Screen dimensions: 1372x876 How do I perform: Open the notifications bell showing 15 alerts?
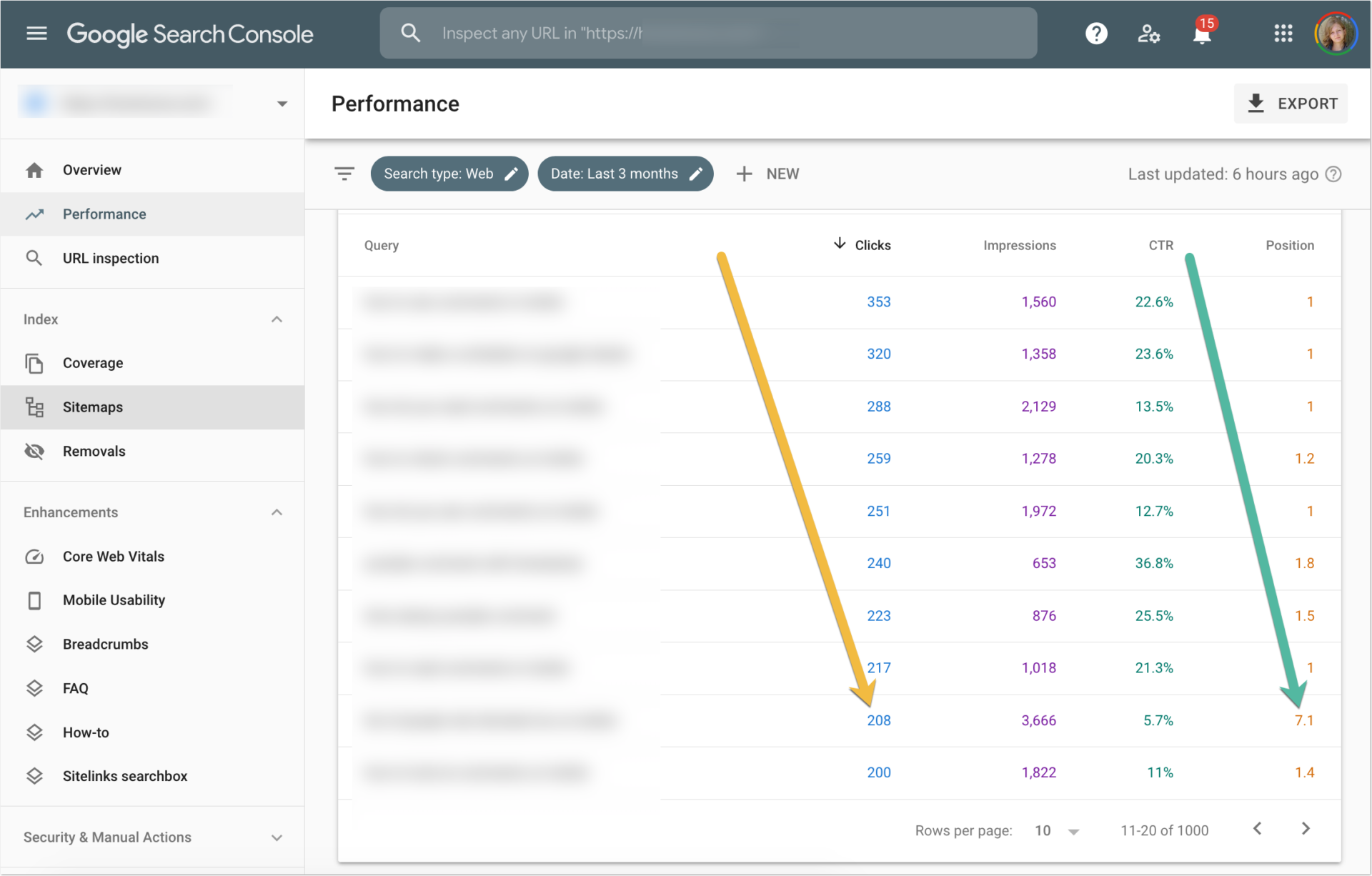pyautogui.click(x=1202, y=34)
